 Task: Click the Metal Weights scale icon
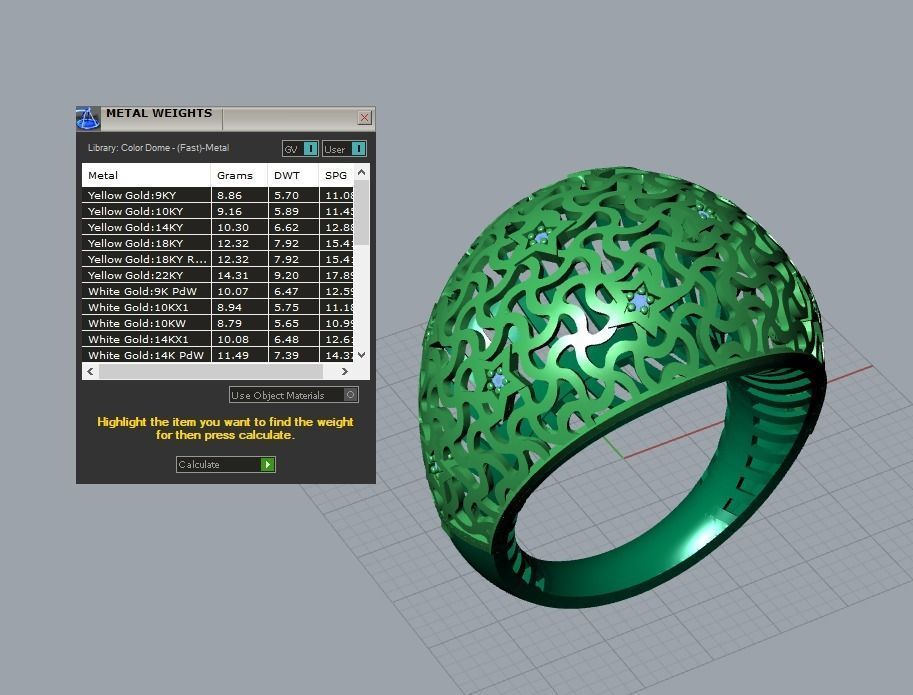point(88,118)
